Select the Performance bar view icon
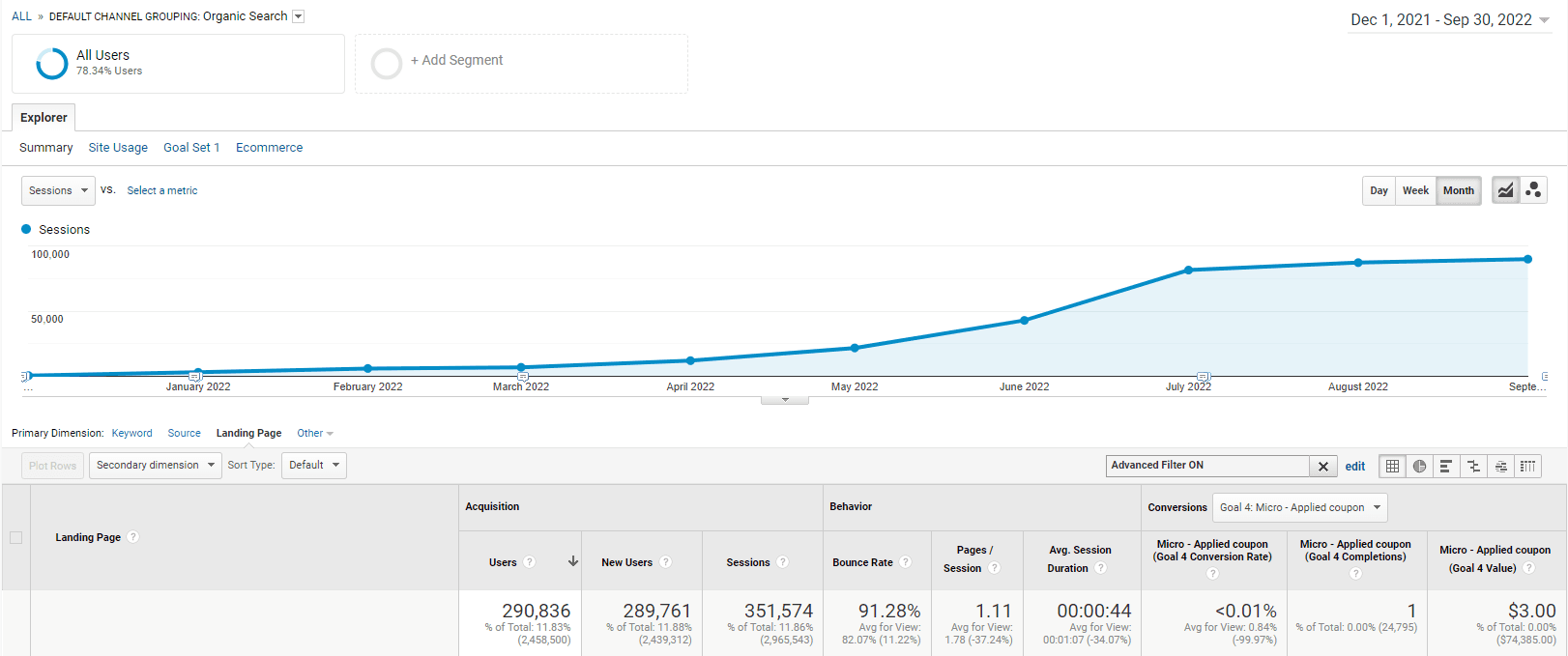This screenshot has width=1568, height=656. 1446,467
